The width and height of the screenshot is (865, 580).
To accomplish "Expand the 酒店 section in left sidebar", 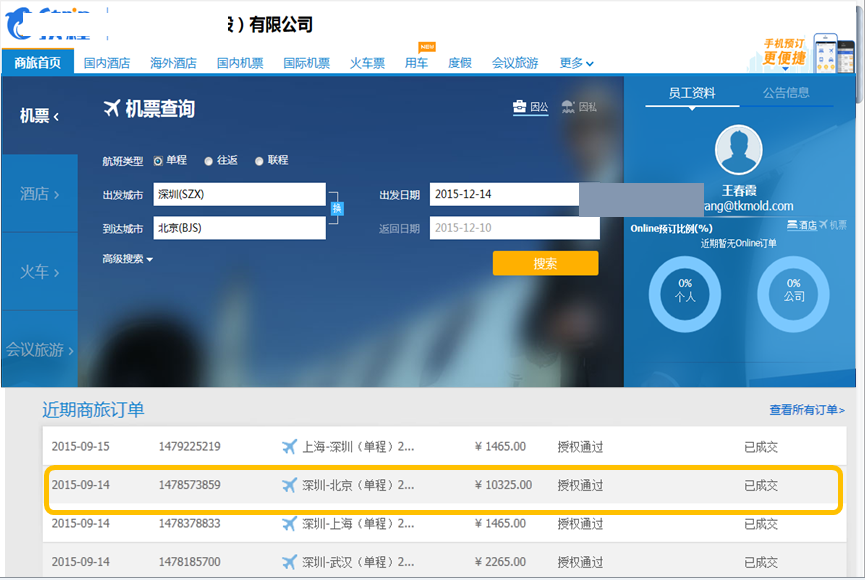I will (40, 194).
